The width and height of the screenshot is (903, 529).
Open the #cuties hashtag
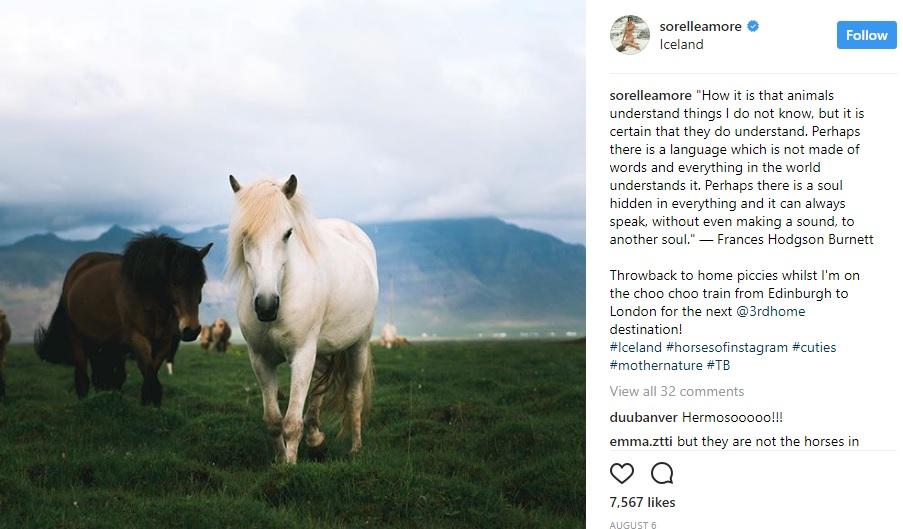coord(814,347)
